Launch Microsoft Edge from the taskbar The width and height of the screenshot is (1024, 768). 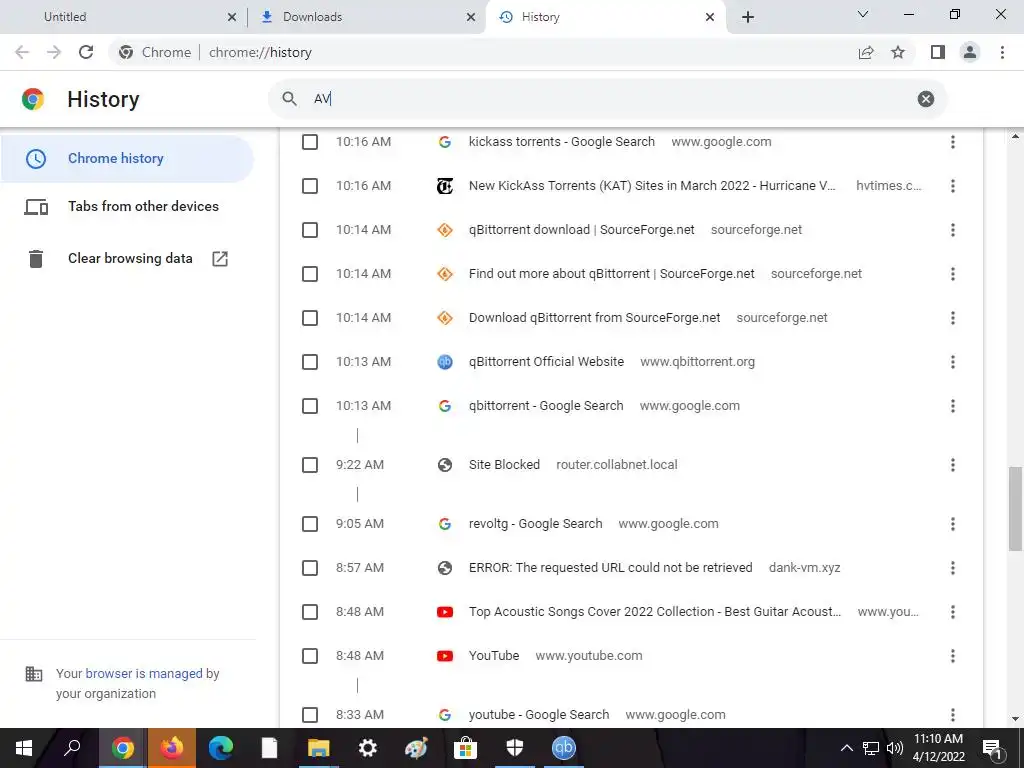tap(221, 748)
